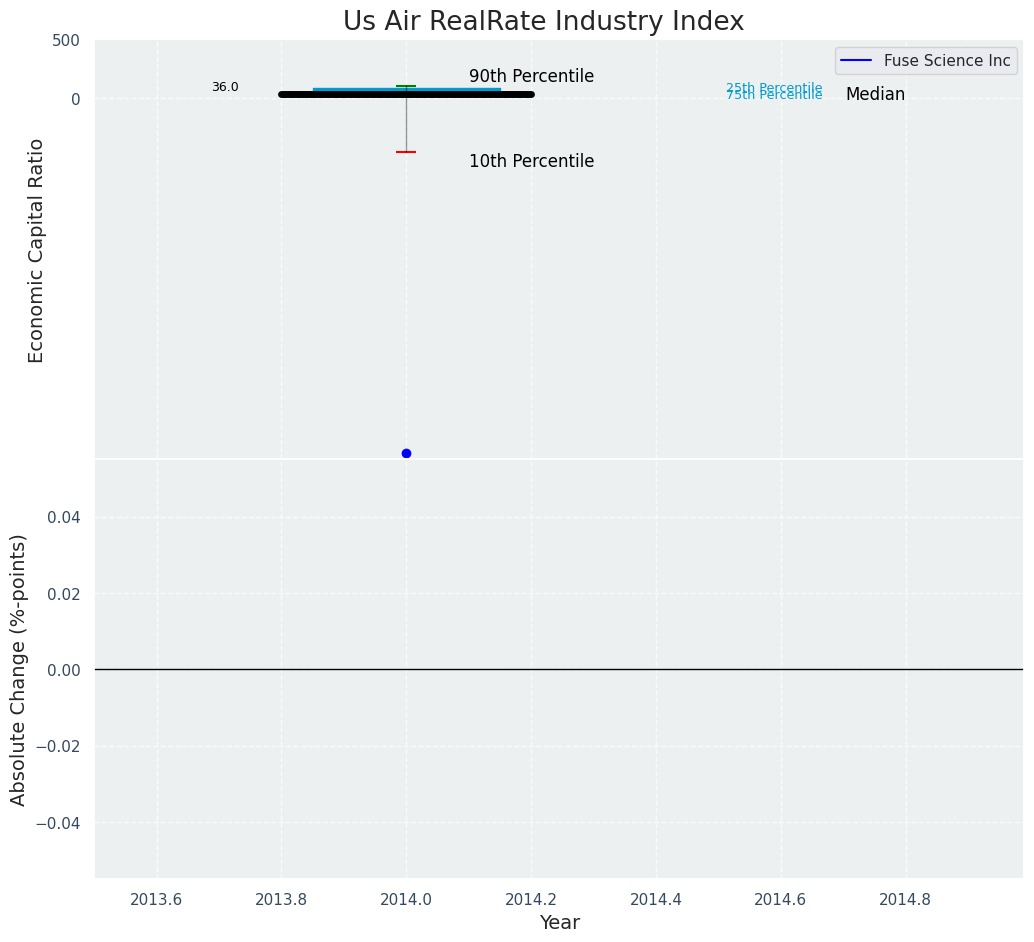1034x942 pixels.
Task: Click the blue line sample in the legend
Action: pos(856,61)
